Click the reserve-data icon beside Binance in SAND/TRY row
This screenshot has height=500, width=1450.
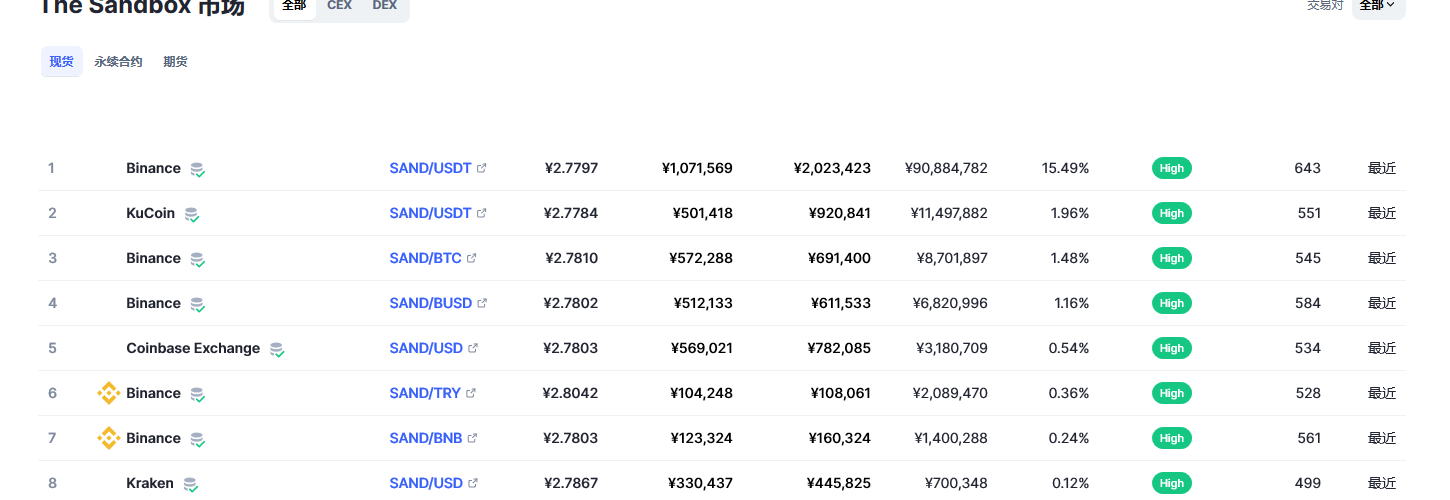198,394
